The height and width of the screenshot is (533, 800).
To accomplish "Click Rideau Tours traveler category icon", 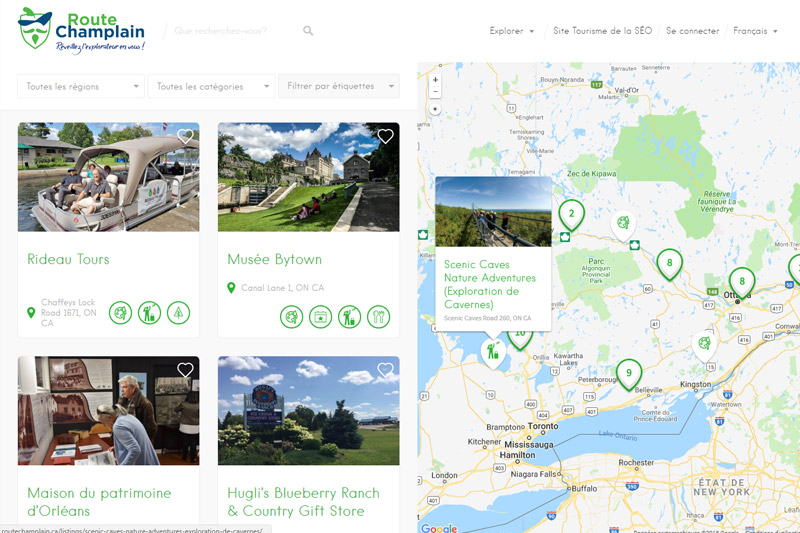I will [149, 313].
